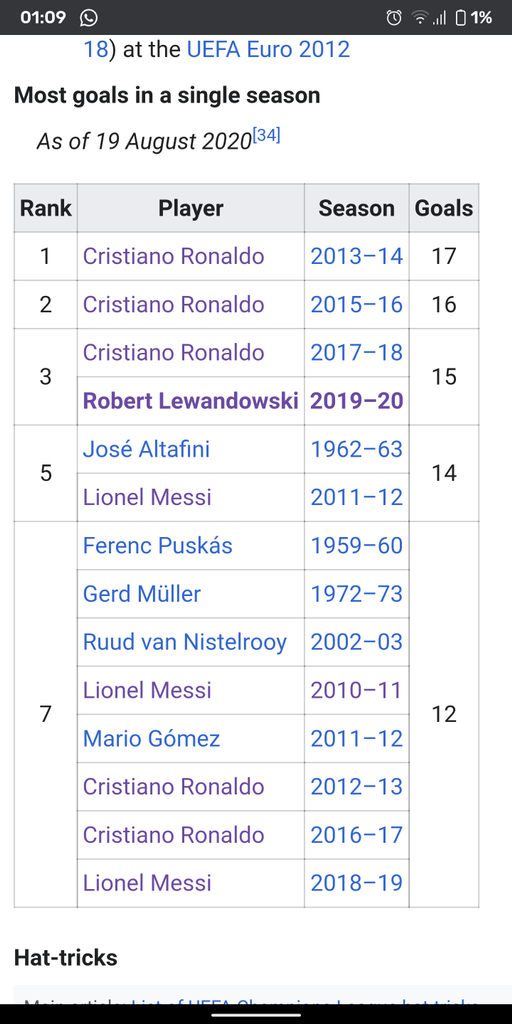The height and width of the screenshot is (1024, 512).
Task: Tap the Wi-Fi status icon
Action: pos(419,18)
